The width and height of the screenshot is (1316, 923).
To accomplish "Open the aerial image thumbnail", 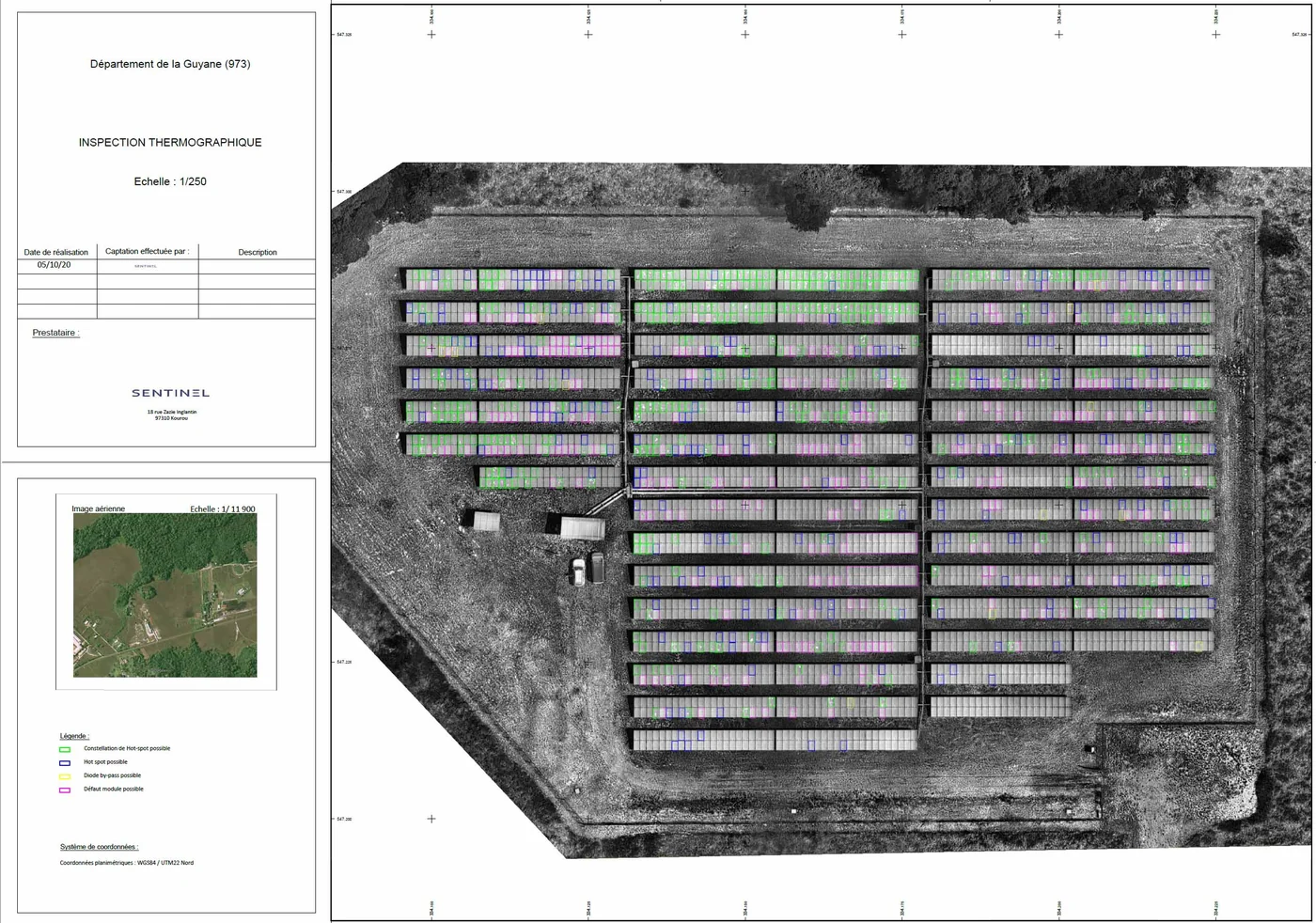I will click(164, 595).
